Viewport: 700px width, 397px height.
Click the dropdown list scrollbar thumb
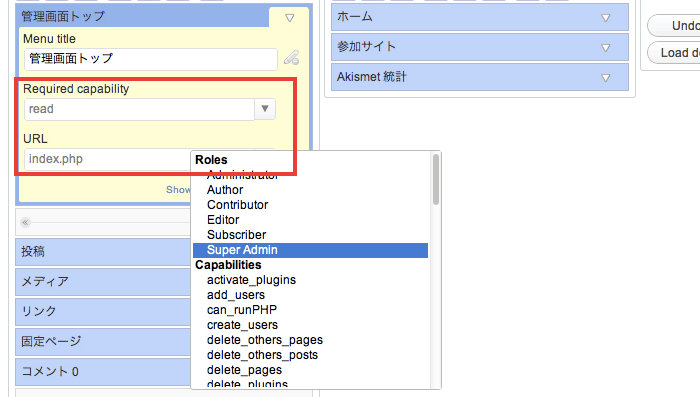tap(436, 180)
